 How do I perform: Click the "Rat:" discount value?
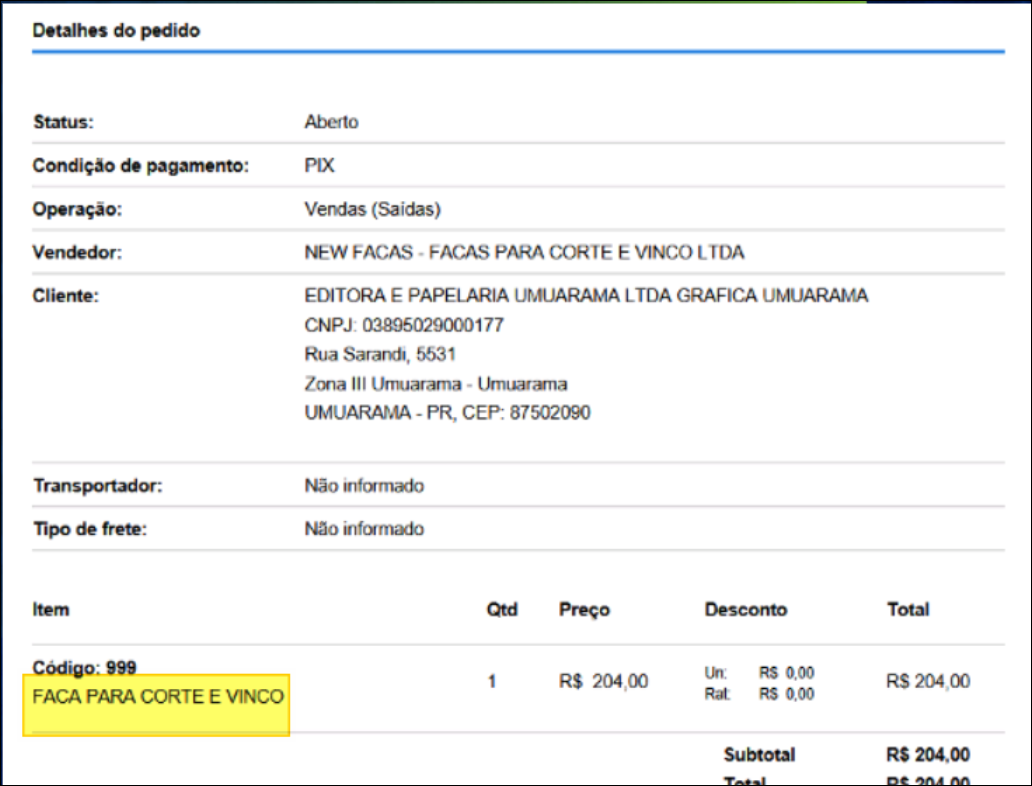[x=787, y=694]
